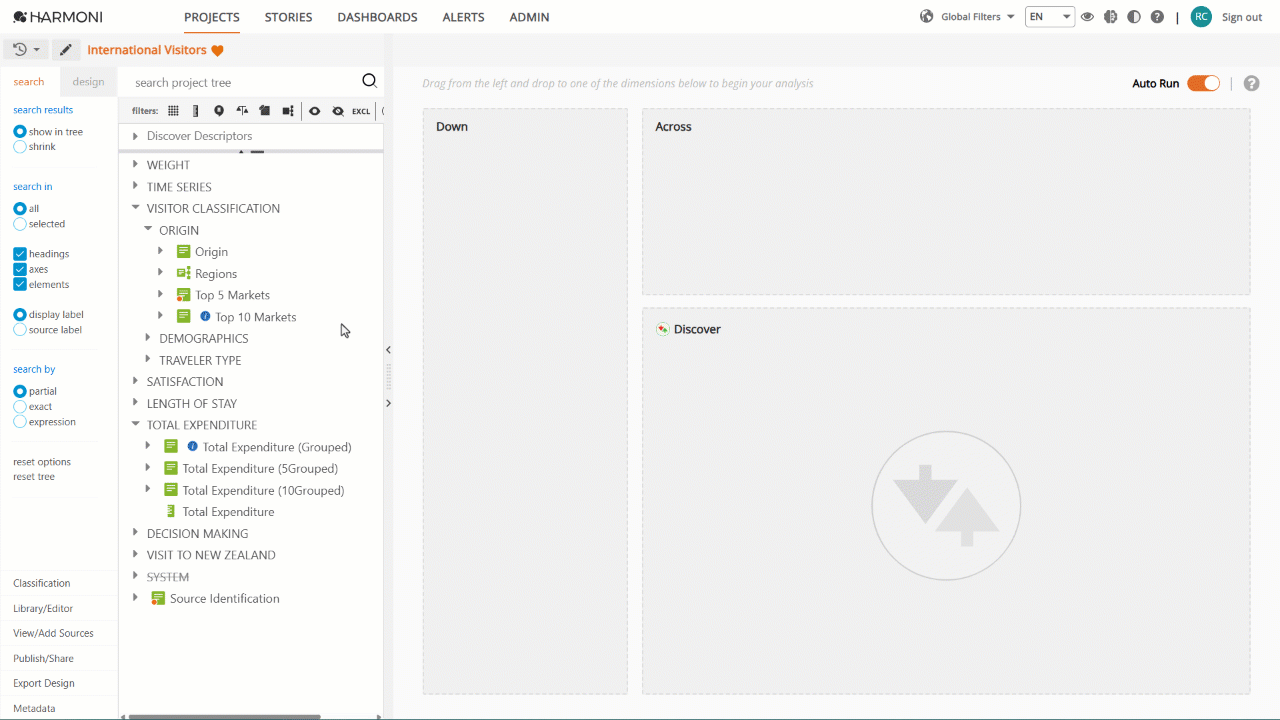
Task: Uncheck the elements checkbox
Action: coord(20,285)
